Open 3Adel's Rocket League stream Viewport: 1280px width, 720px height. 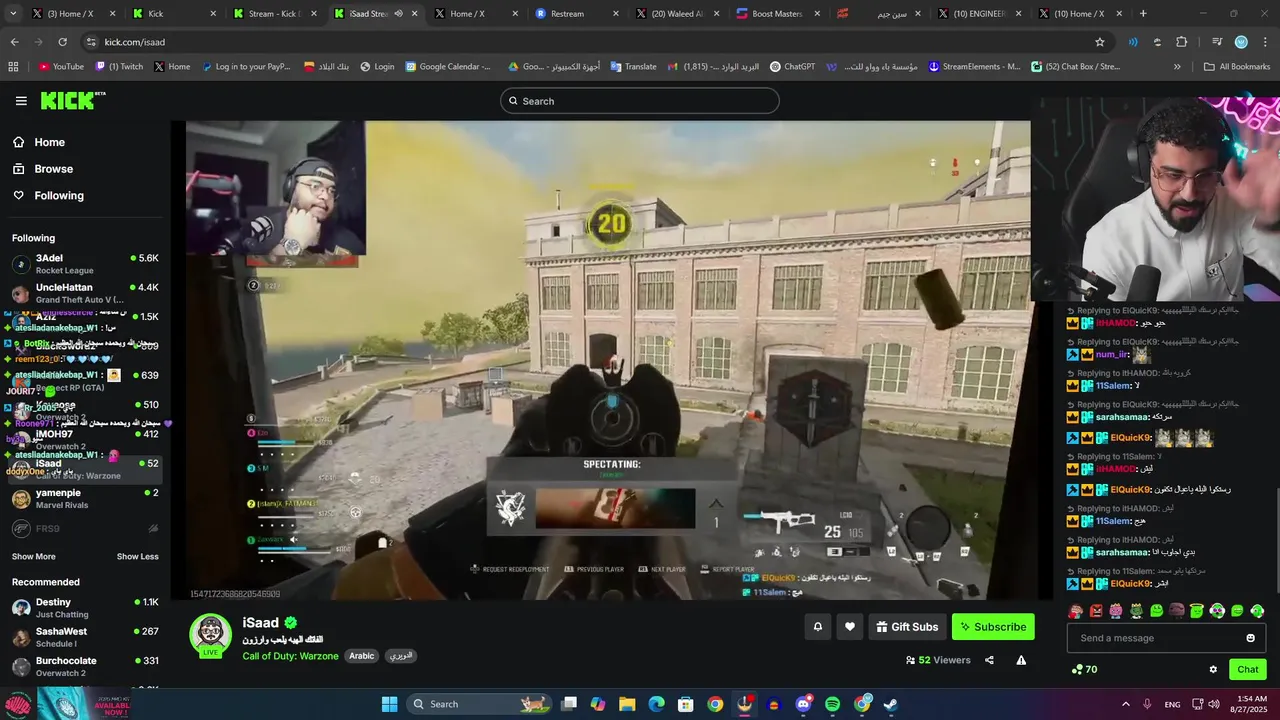pos(85,264)
